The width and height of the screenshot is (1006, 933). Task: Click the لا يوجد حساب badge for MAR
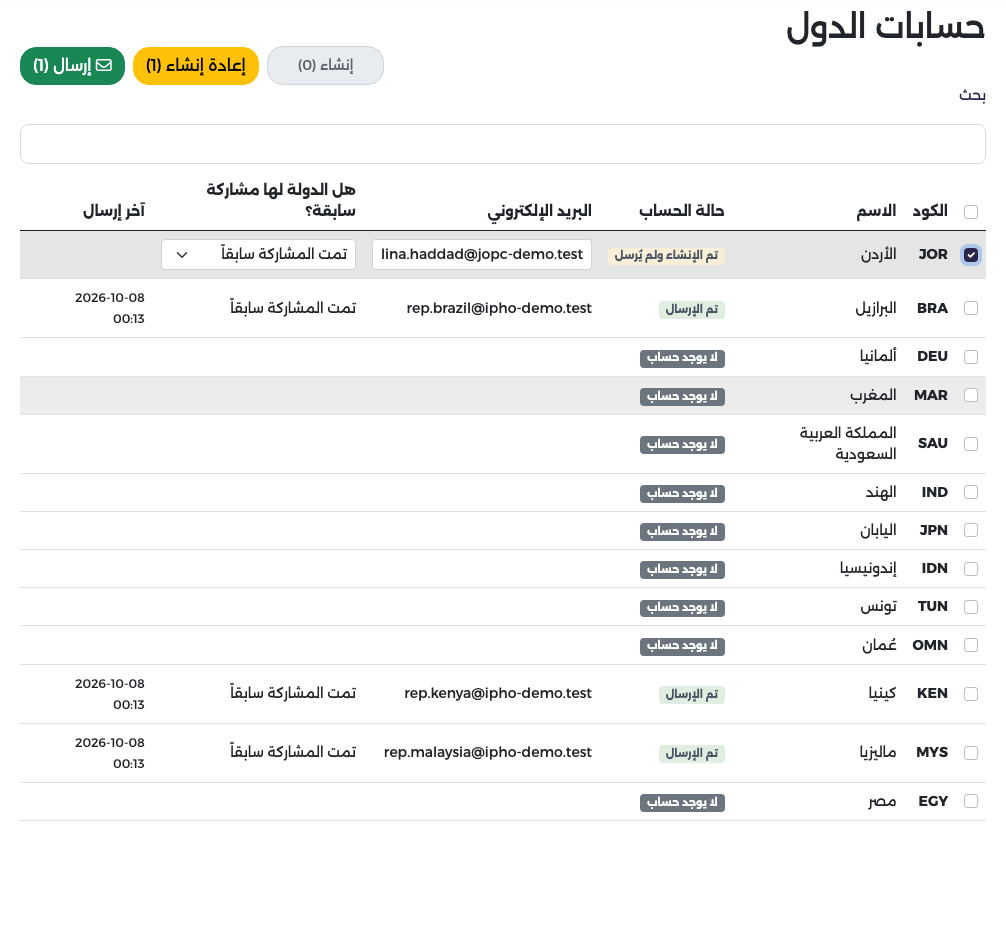pos(682,397)
